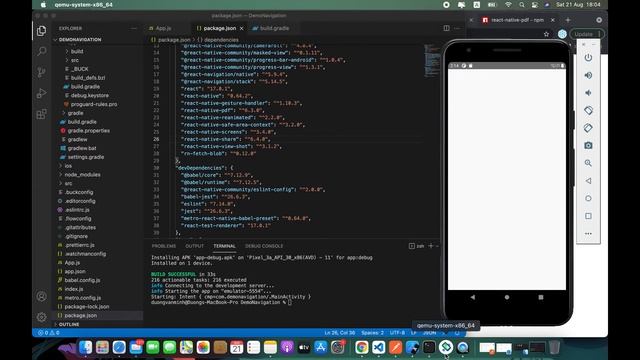Expand the ios folder in the explorer
The image size is (640, 360).
68,166
